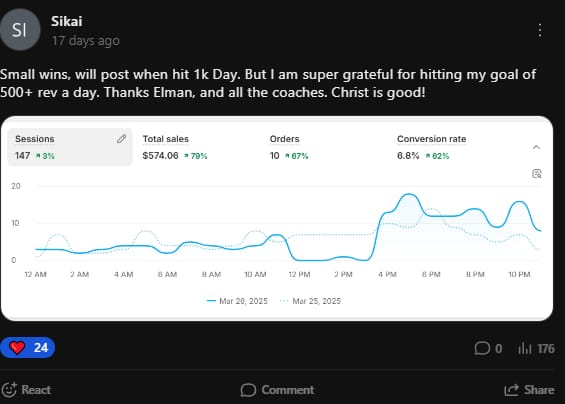This screenshot has height=404, width=565.
Task: Click the 6.8% conversion rate value
Action: click(x=408, y=156)
